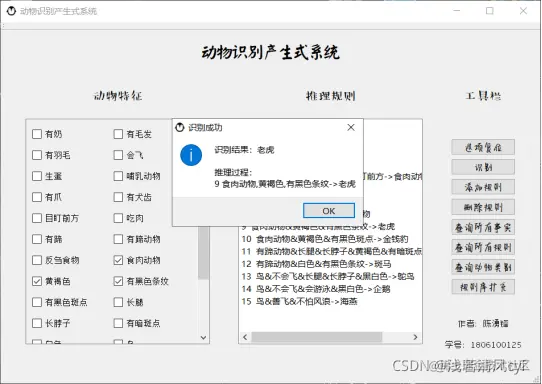Click the dialog line '9 食肉动物,黄褐色,有黑色条纹->老虎'

coord(285,184)
